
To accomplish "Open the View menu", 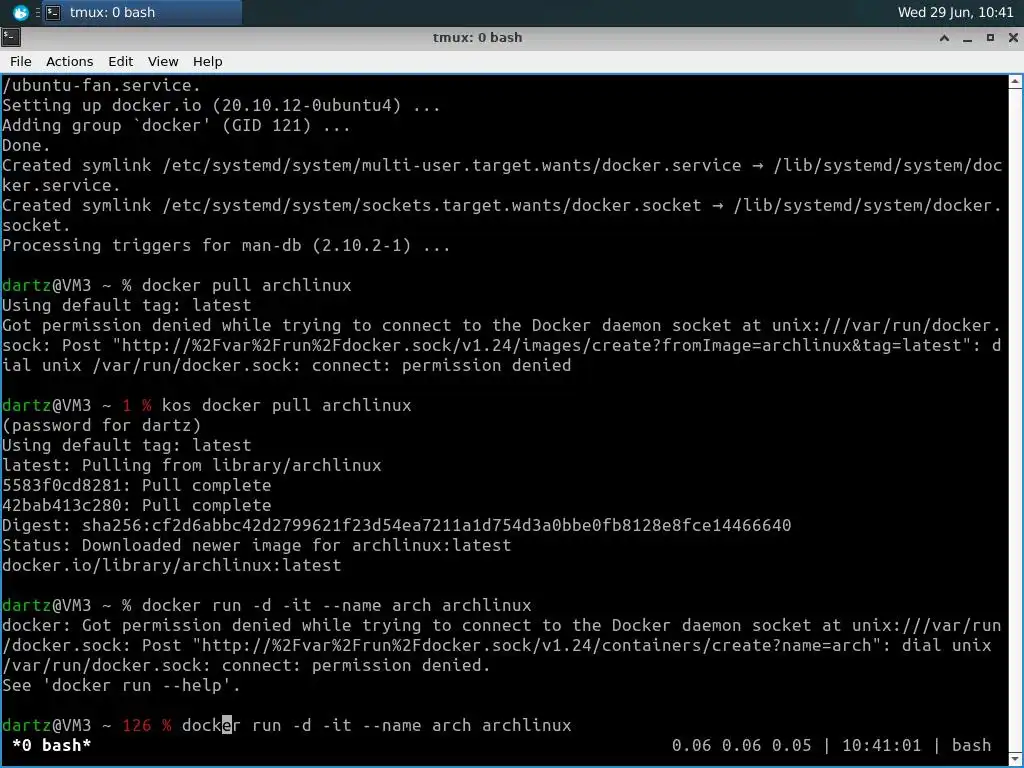I will (163, 61).
